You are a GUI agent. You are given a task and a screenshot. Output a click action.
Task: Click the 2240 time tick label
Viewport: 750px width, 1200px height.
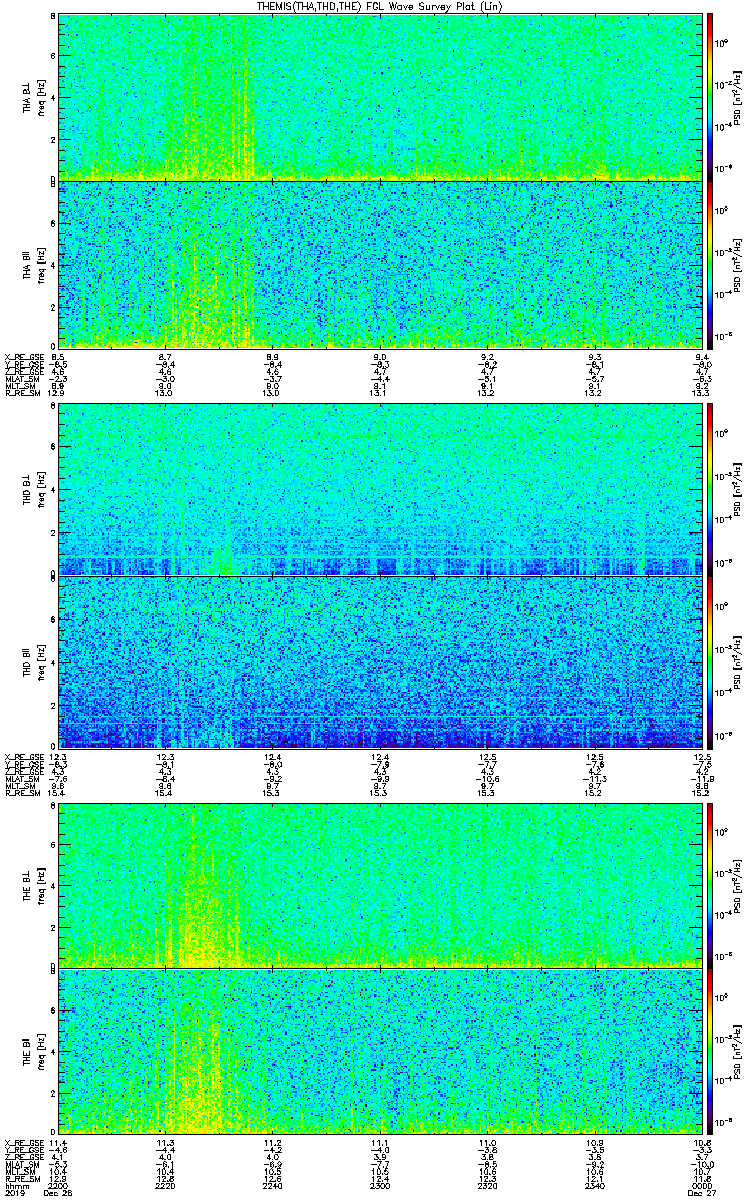point(271,1186)
